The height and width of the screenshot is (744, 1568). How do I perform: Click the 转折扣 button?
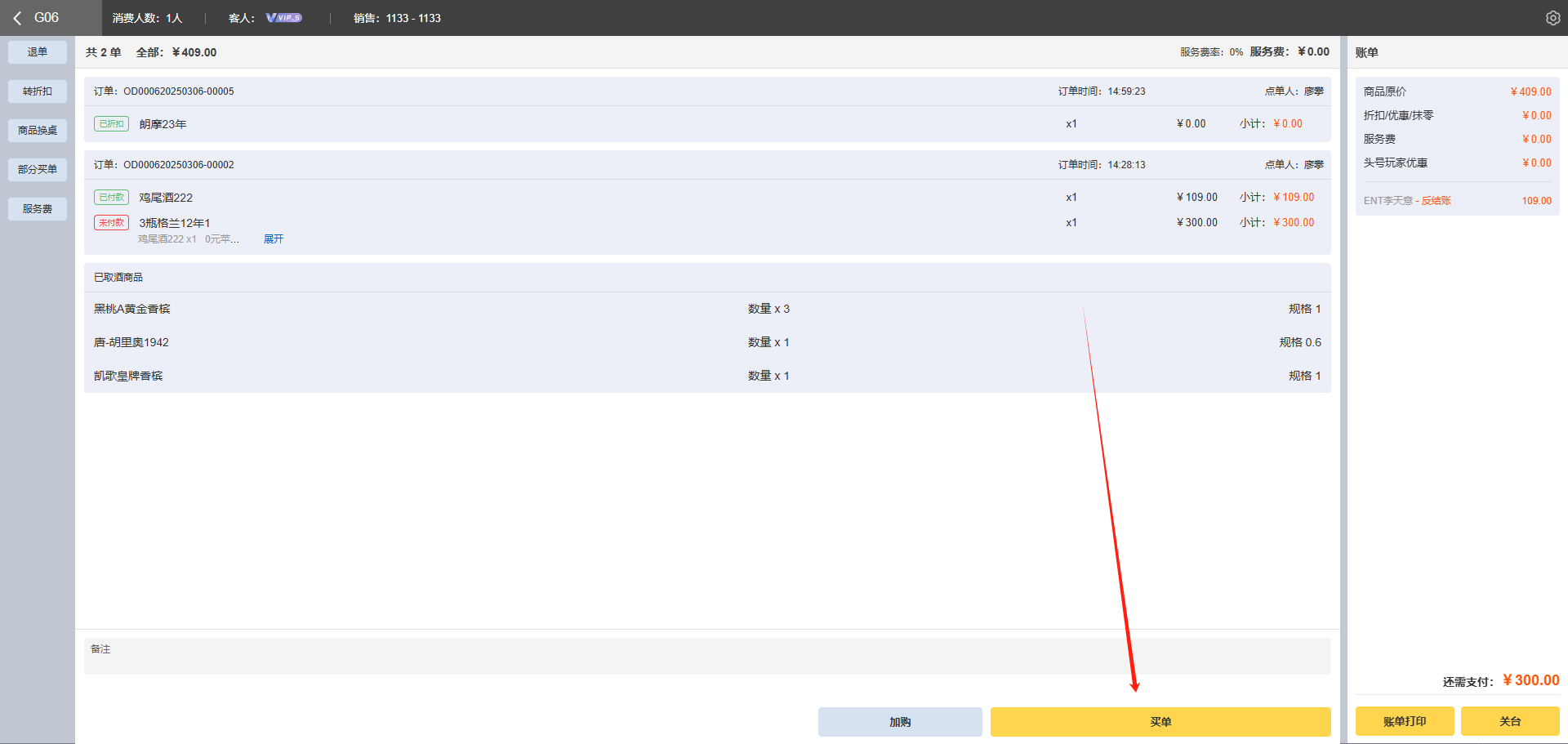tap(38, 91)
